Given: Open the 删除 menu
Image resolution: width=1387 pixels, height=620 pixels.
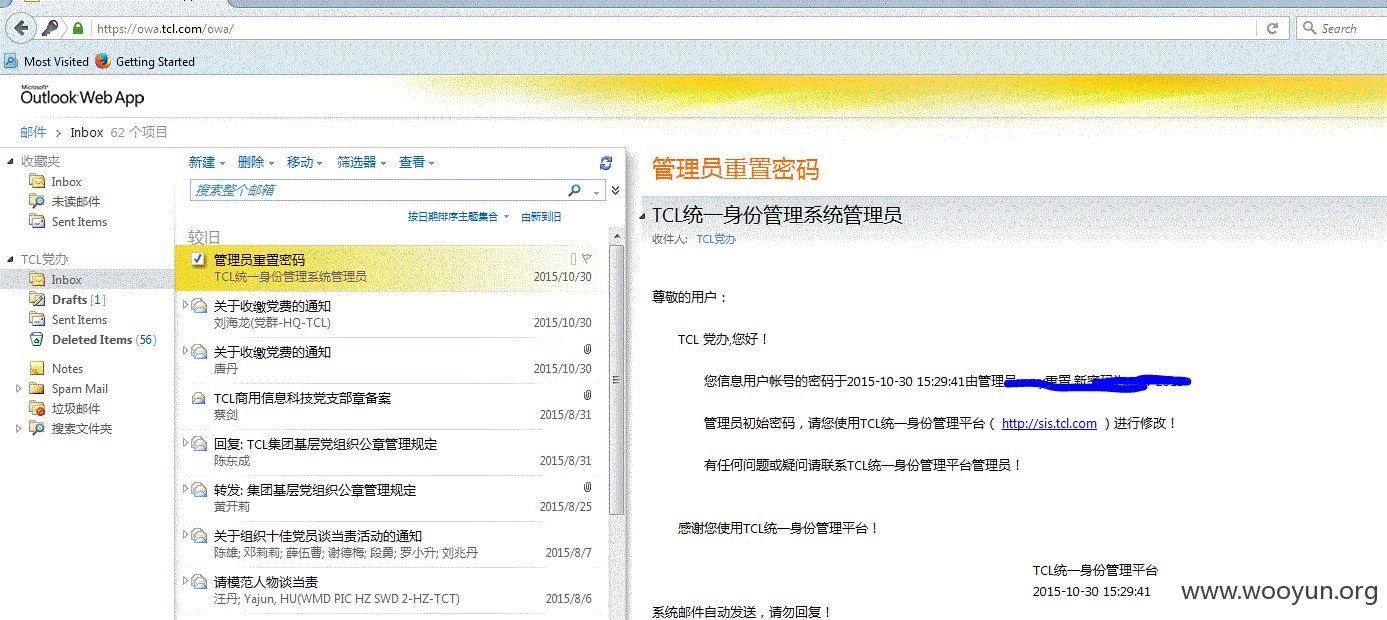Looking at the screenshot, I should point(256,162).
